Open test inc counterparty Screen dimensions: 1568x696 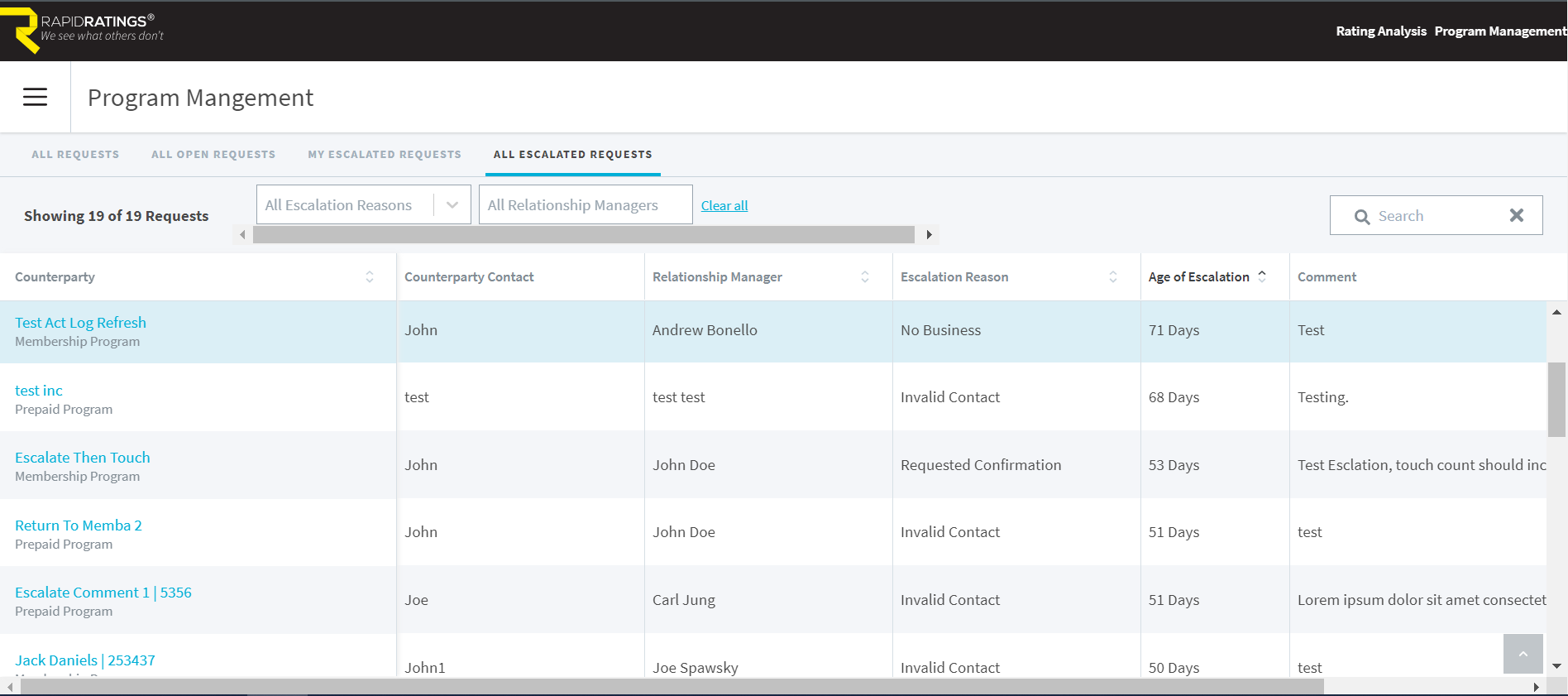(x=39, y=391)
